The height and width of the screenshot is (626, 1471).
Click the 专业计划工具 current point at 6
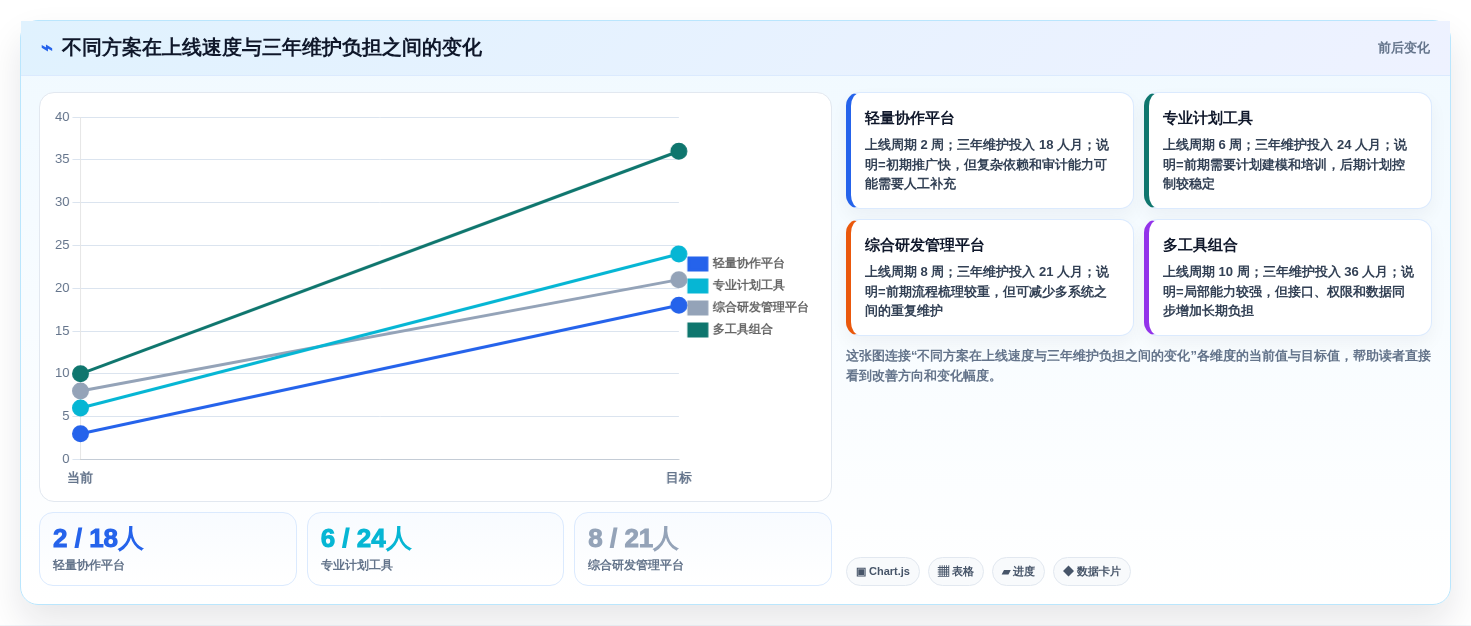(81, 408)
